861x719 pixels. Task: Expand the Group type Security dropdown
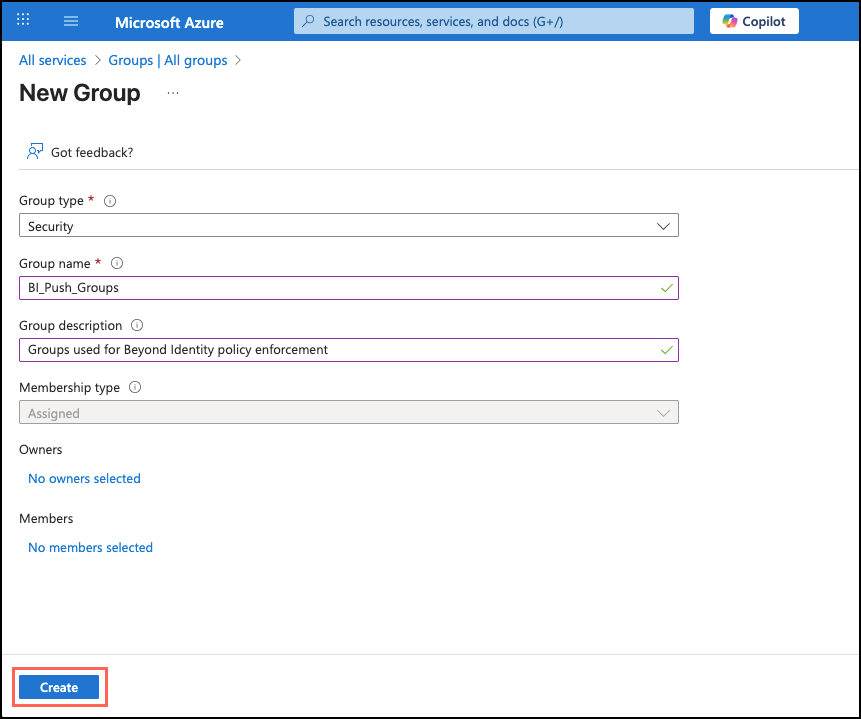point(348,226)
